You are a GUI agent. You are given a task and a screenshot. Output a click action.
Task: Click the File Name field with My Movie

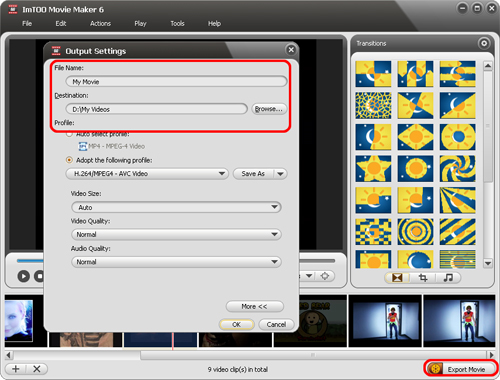point(176,81)
